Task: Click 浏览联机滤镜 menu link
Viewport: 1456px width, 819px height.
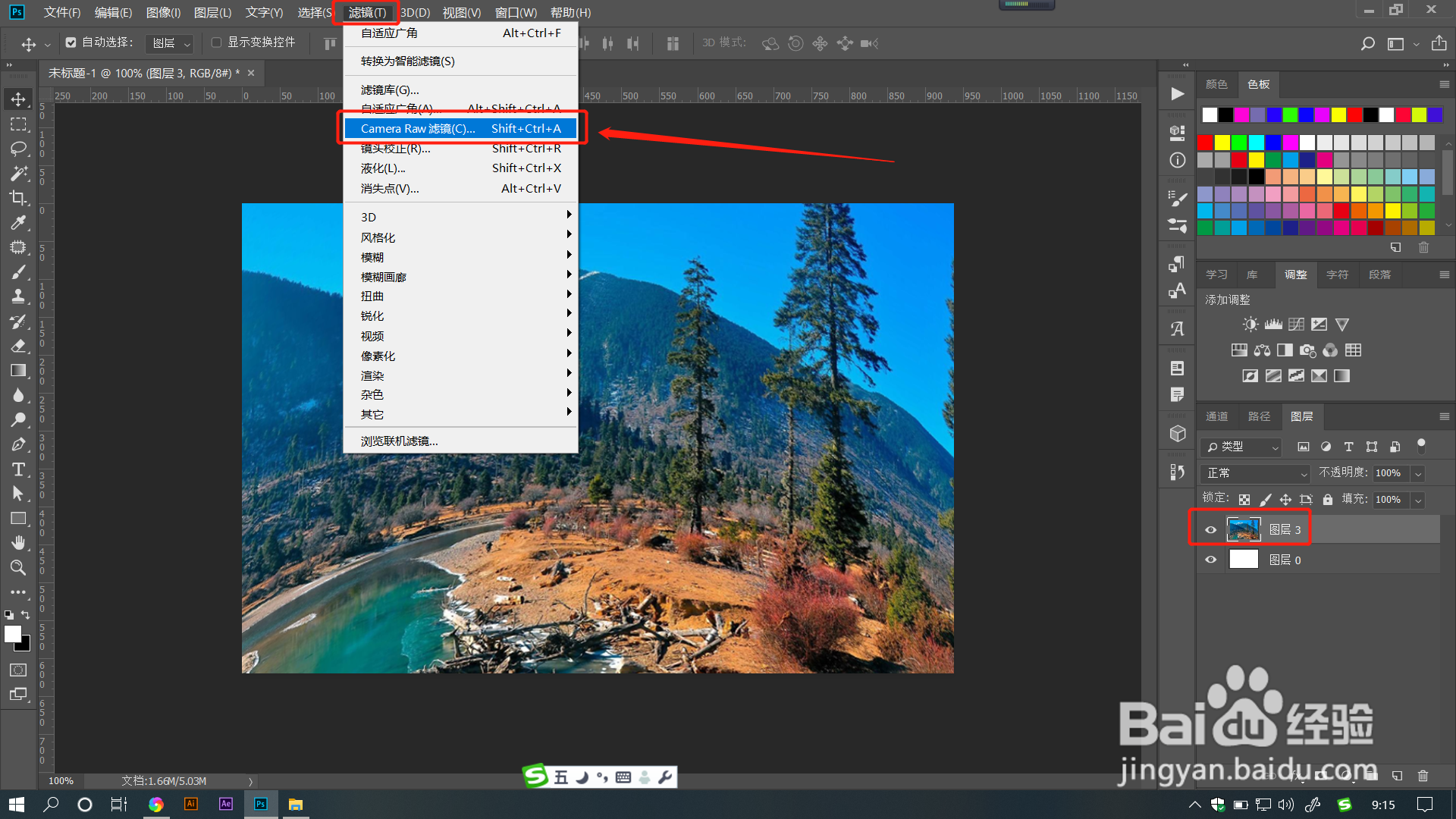Action: (x=399, y=441)
